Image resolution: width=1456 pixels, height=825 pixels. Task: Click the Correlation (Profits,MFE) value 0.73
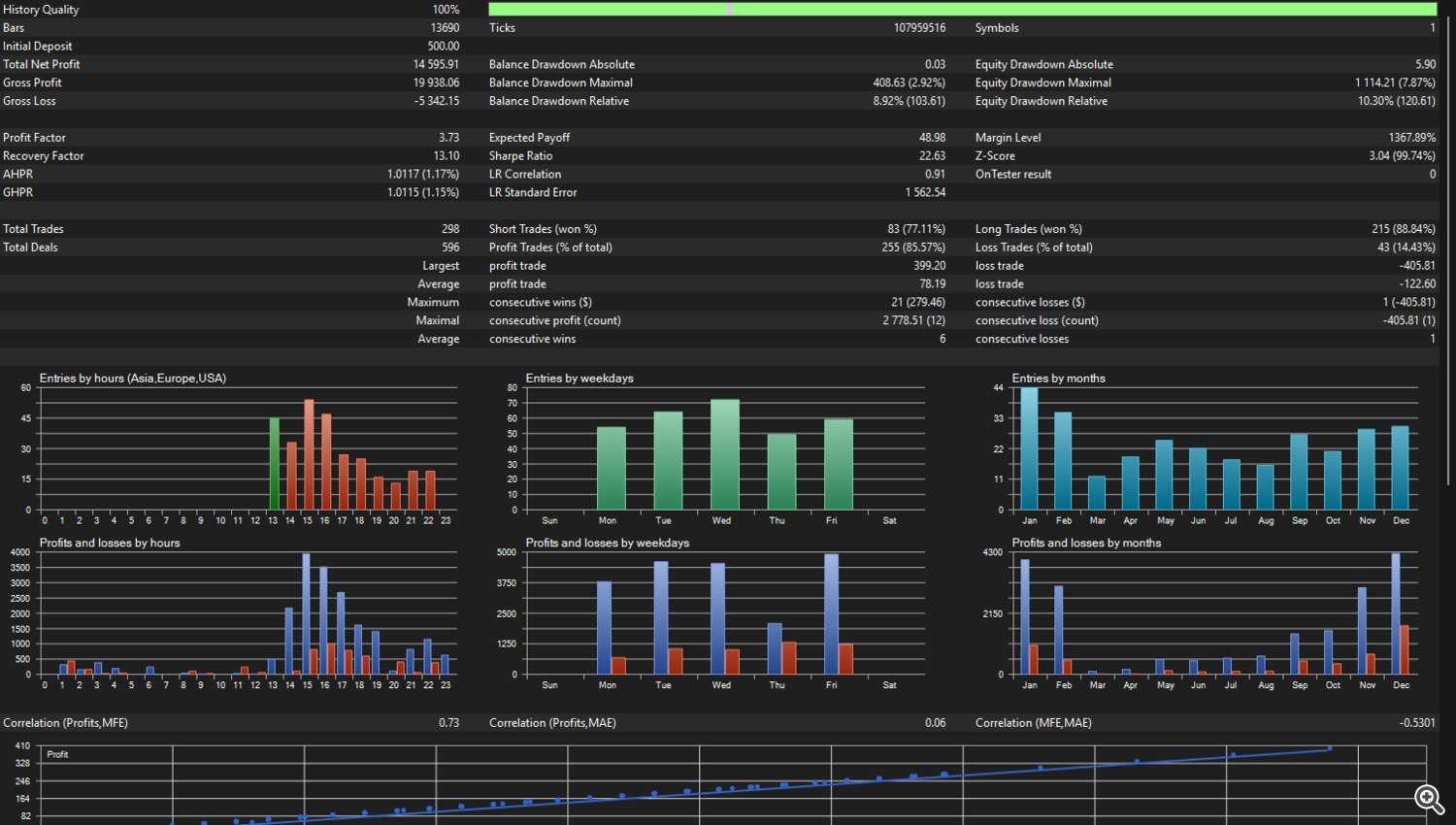pos(449,723)
